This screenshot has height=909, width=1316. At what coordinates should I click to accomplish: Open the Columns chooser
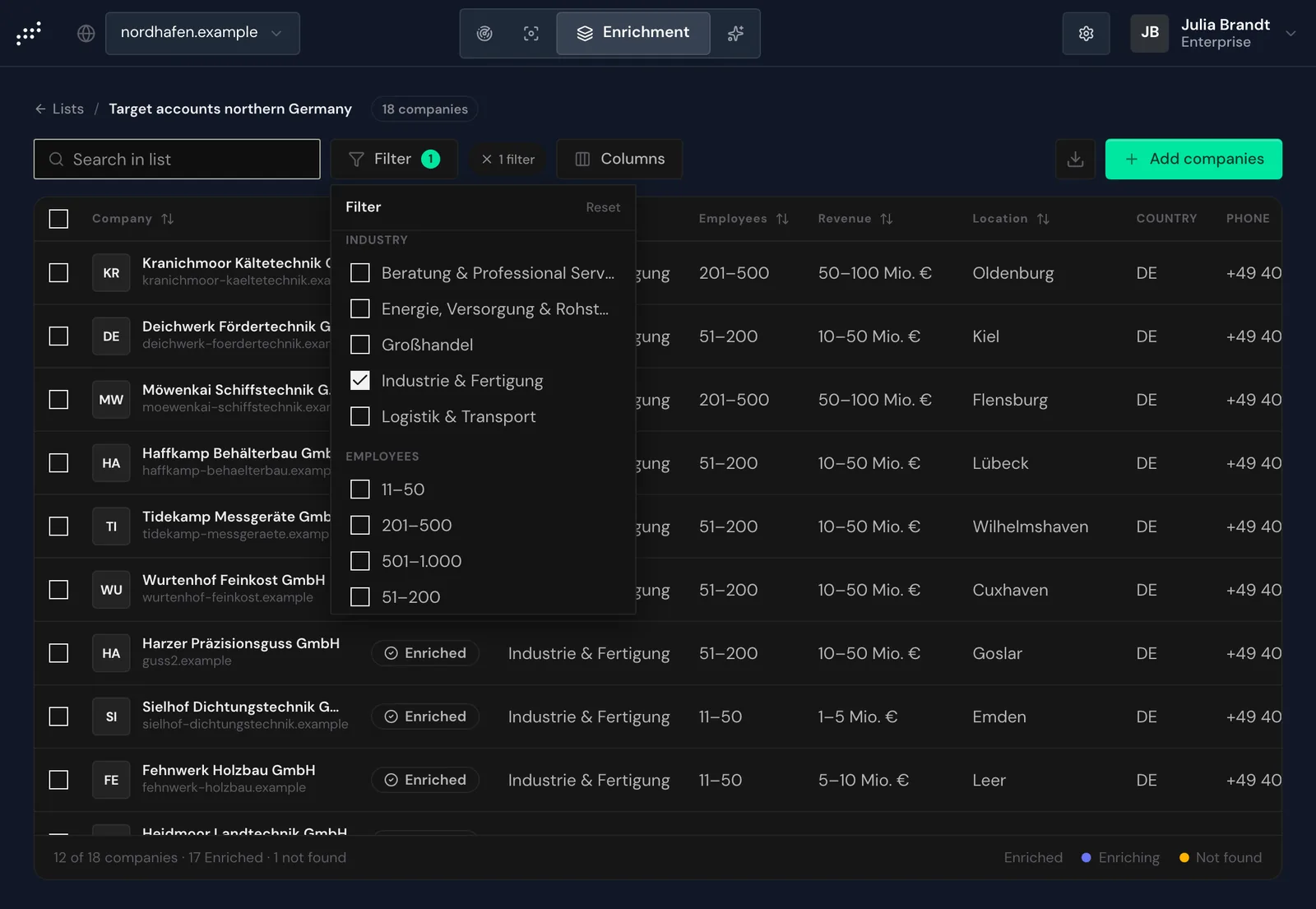(619, 159)
